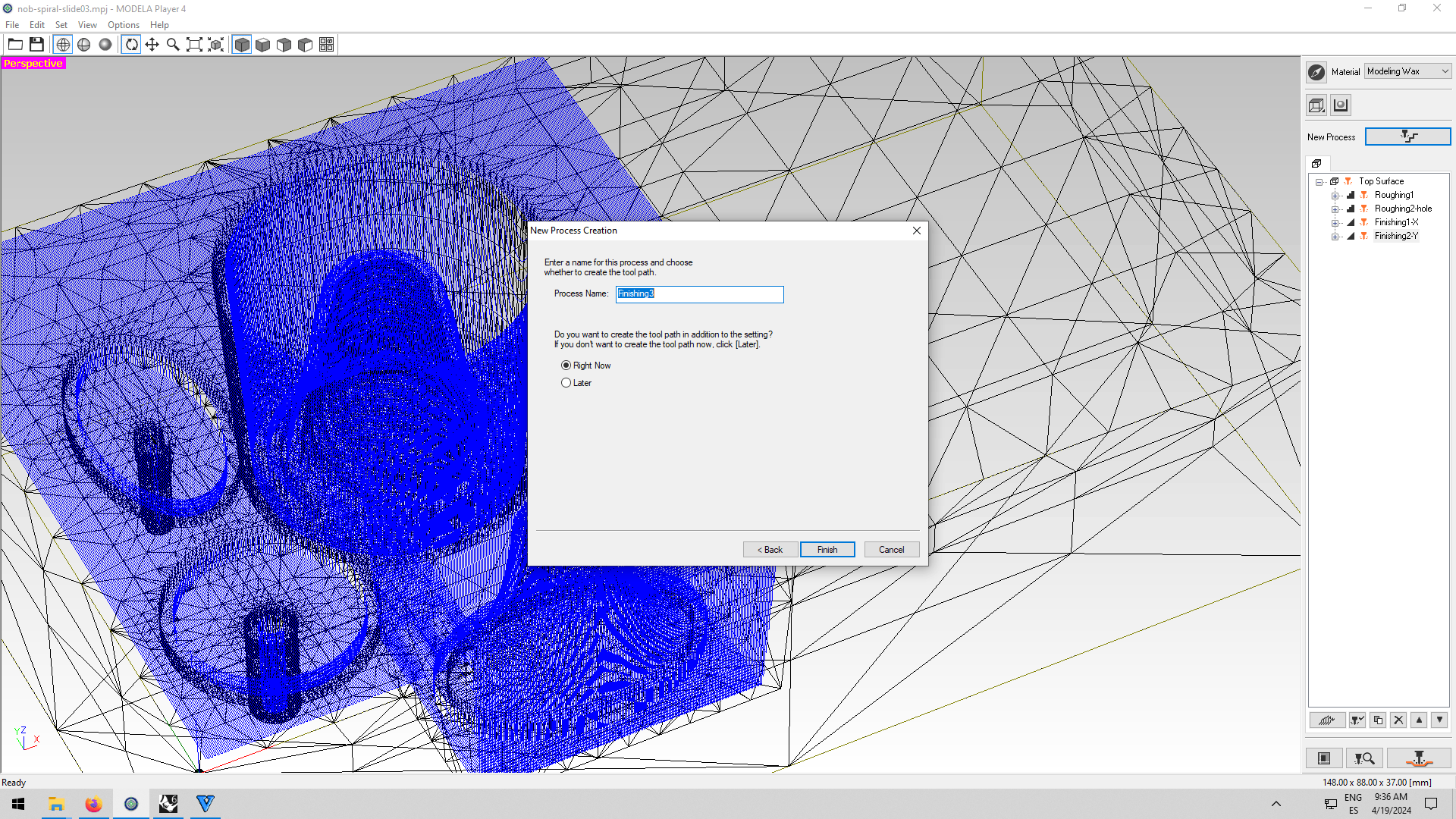Click the New Process tool button
The image size is (1456, 819).
[1407, 136]
